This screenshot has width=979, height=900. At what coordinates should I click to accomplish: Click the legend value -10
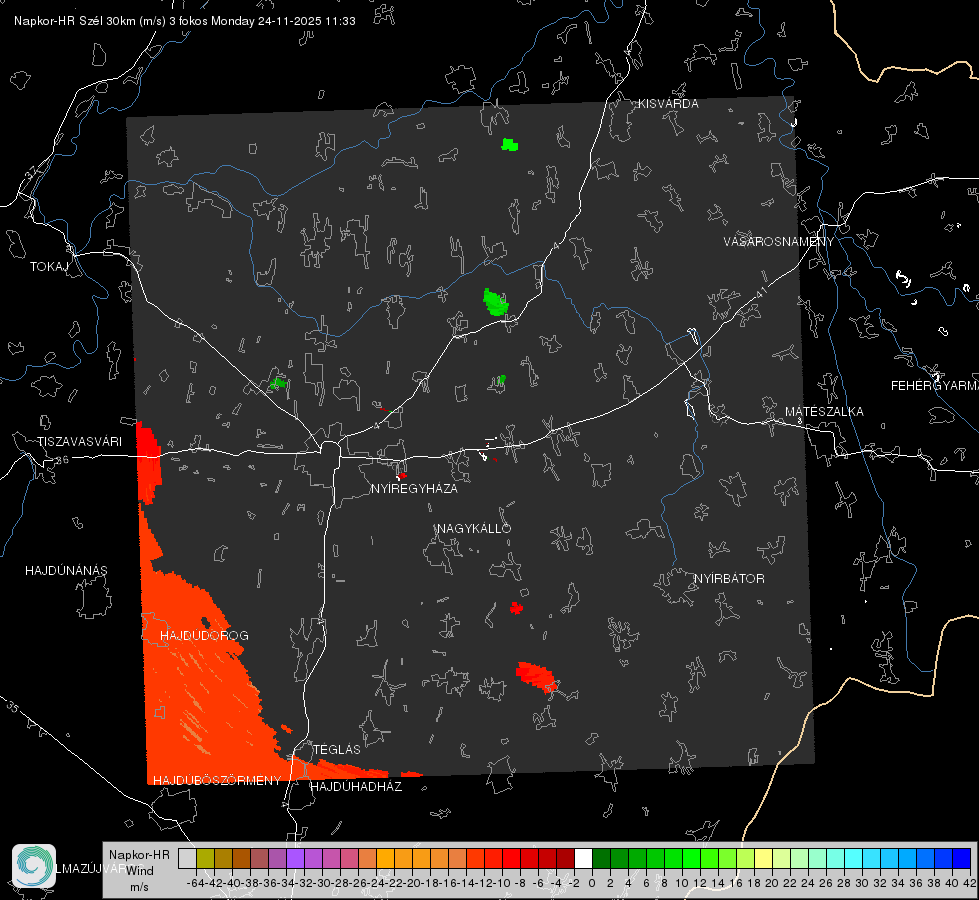502,883
